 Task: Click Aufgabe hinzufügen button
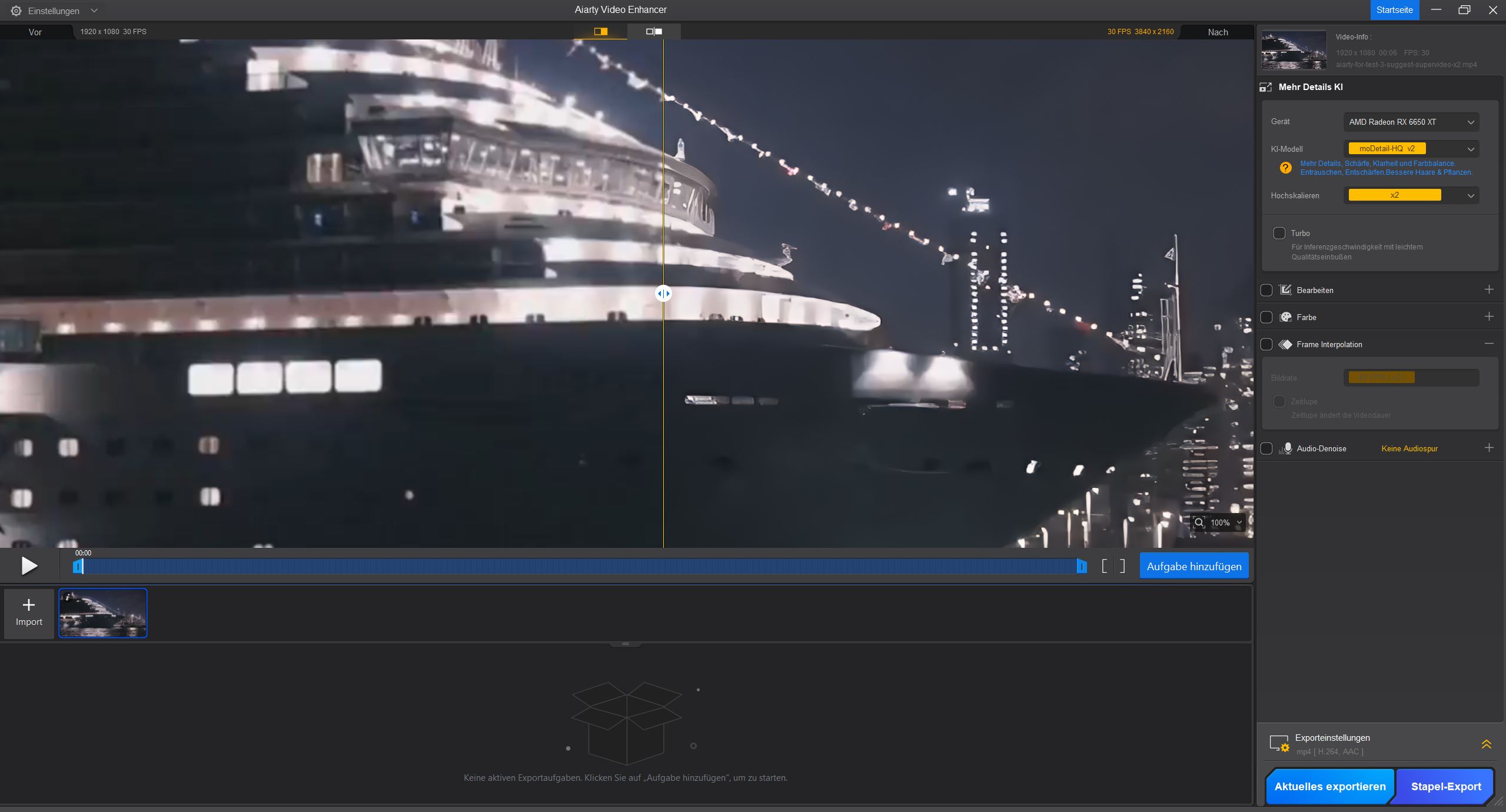pos(1194,566)
